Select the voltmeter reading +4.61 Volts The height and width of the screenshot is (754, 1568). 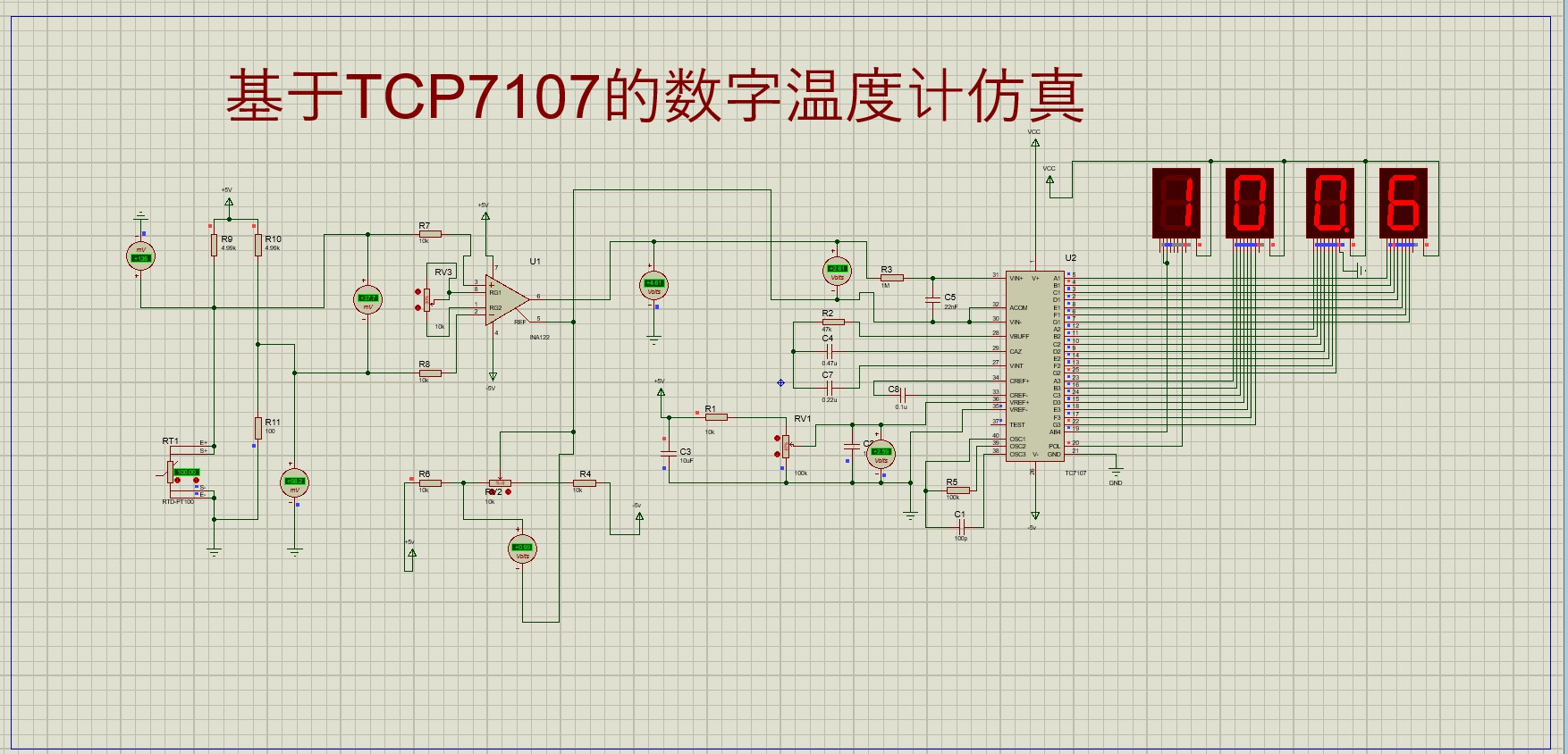653,286
